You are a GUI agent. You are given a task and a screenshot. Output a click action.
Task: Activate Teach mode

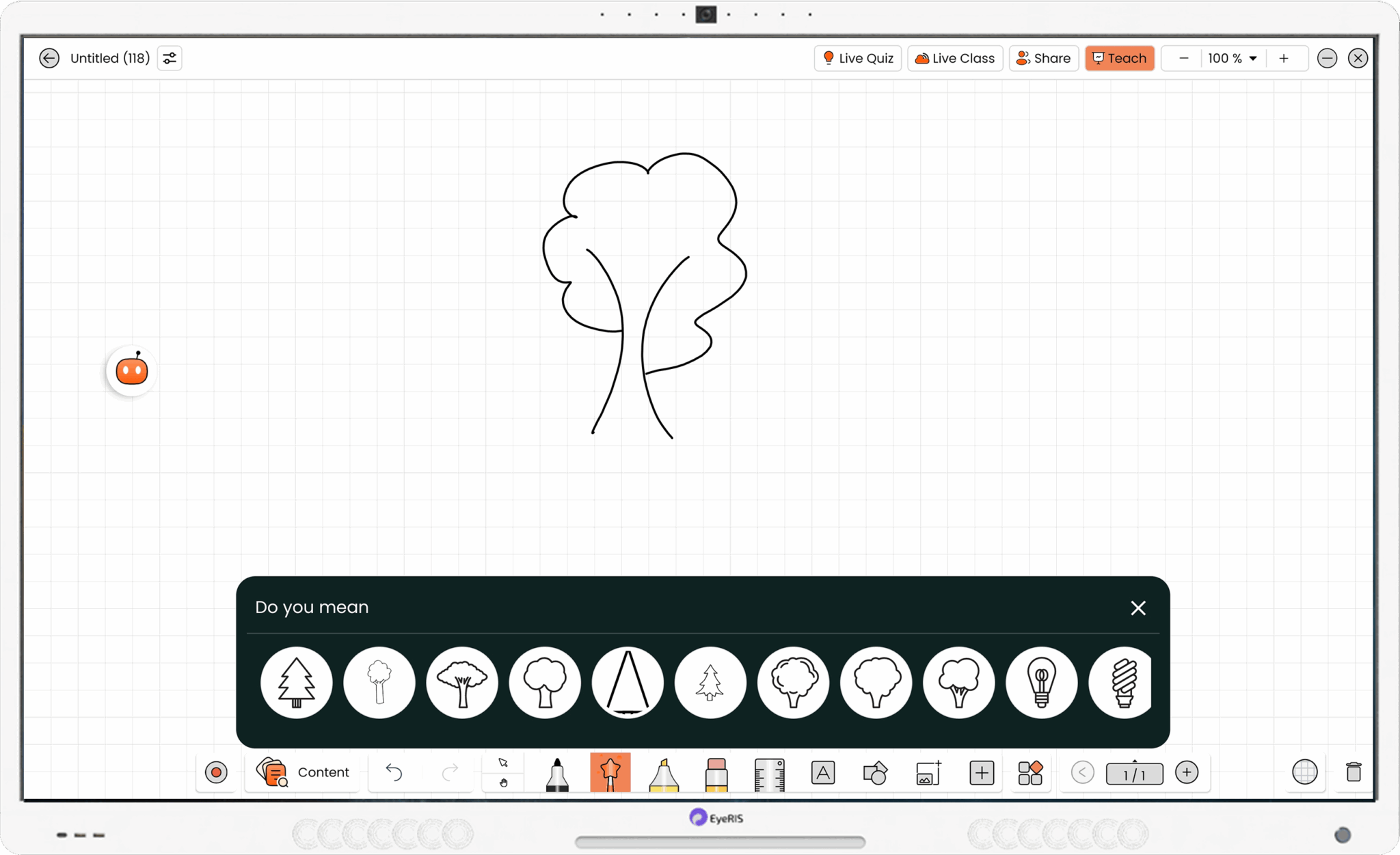point(1119,58)
